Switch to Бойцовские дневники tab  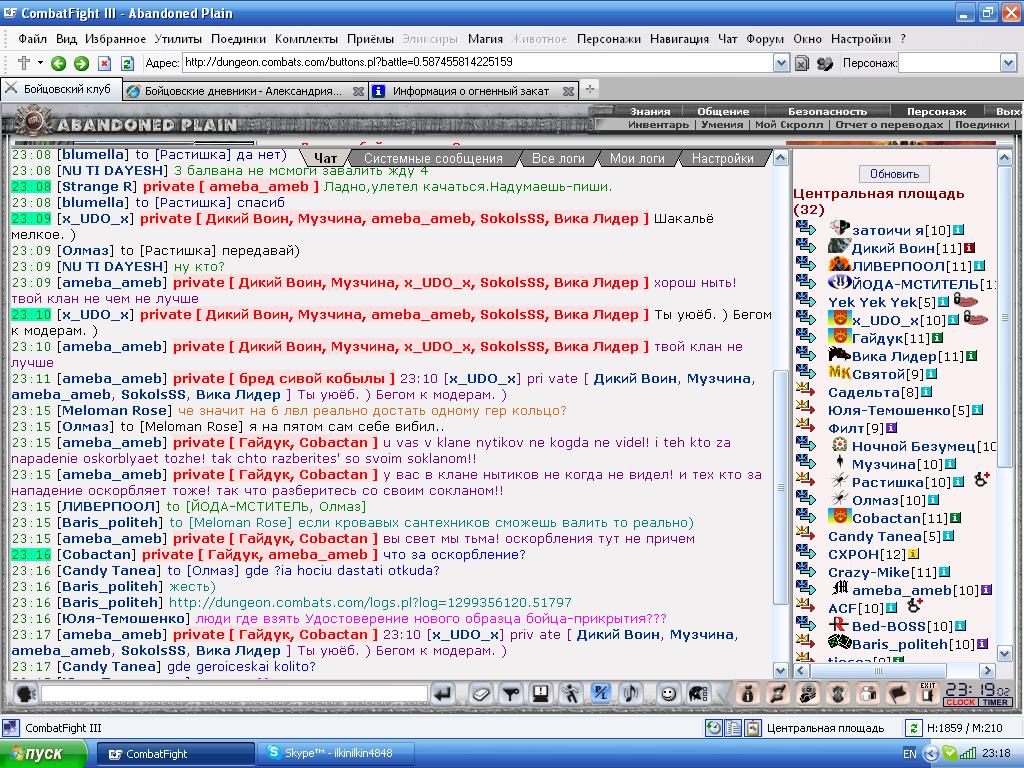tap(242, 91)
